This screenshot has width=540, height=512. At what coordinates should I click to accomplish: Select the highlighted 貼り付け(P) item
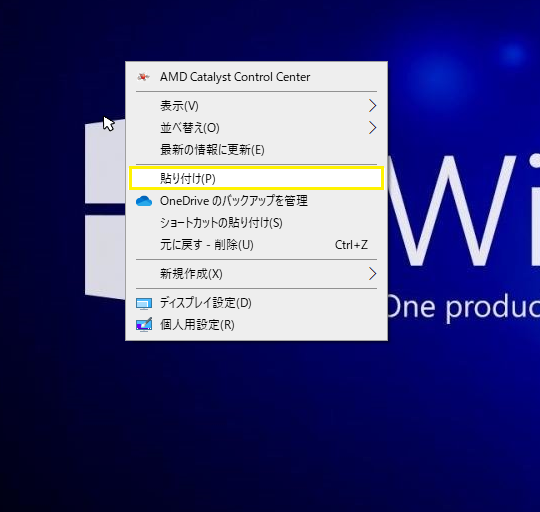click(257, 178)
